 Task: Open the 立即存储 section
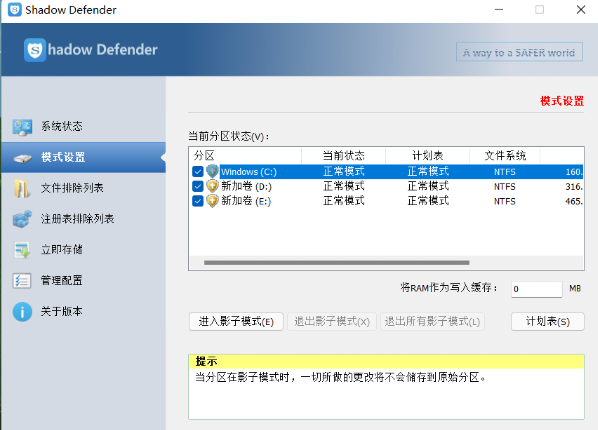84,250
